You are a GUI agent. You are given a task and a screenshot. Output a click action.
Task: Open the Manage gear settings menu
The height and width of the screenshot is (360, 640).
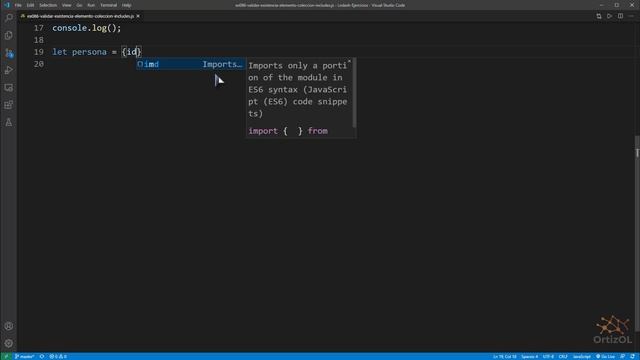(x=9, y=343)
